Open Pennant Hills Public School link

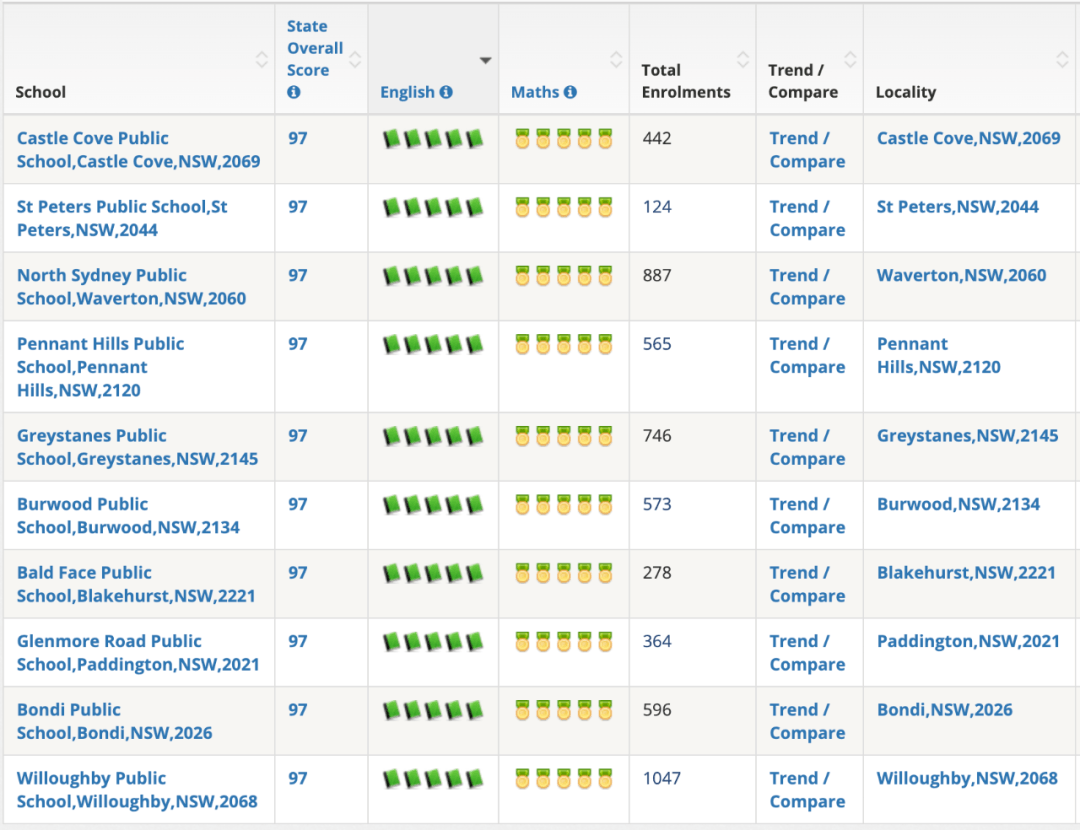pyautogui.click(x=101, y=367)
